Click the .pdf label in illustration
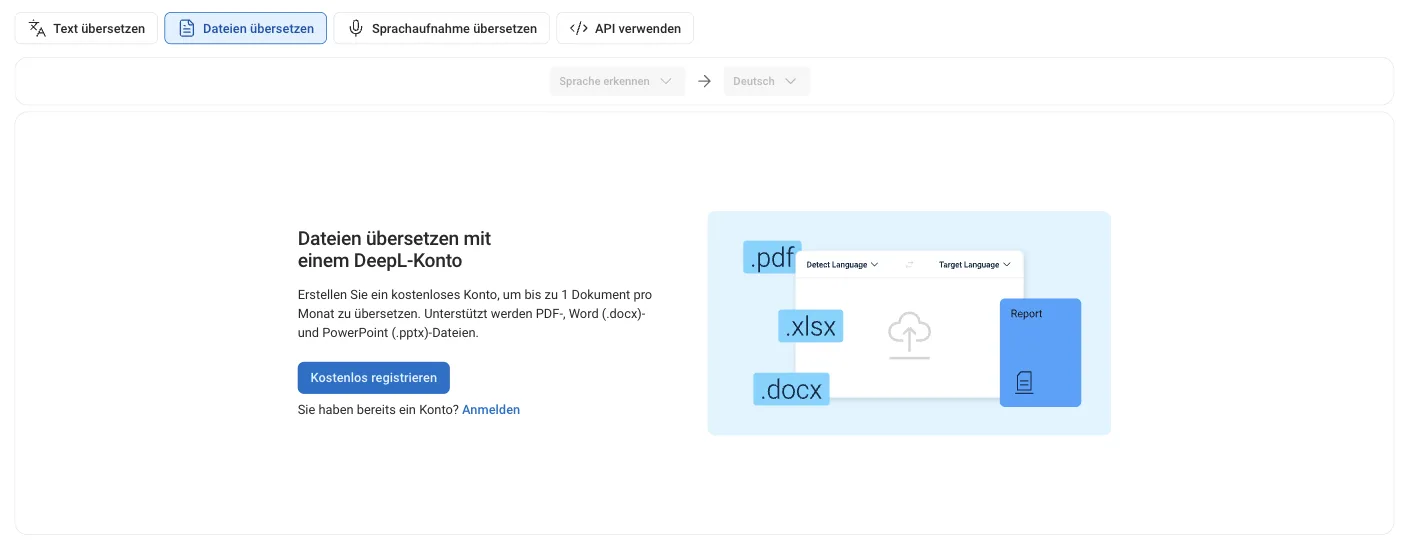The width and height of the screenshot is (1411, 540). pos(772,257)
